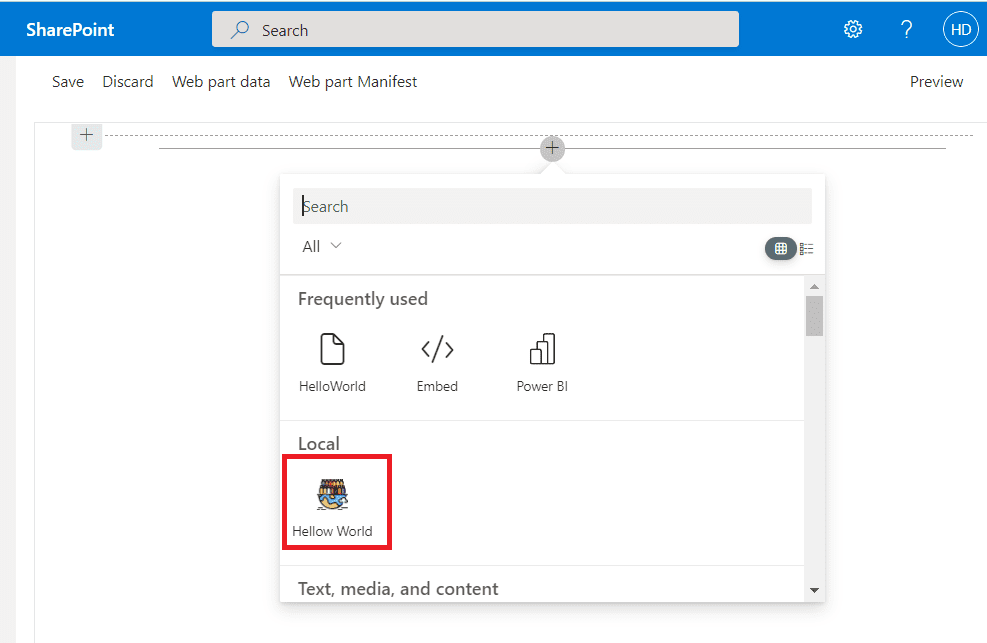Click the add section plus button at left

[86, 135]
